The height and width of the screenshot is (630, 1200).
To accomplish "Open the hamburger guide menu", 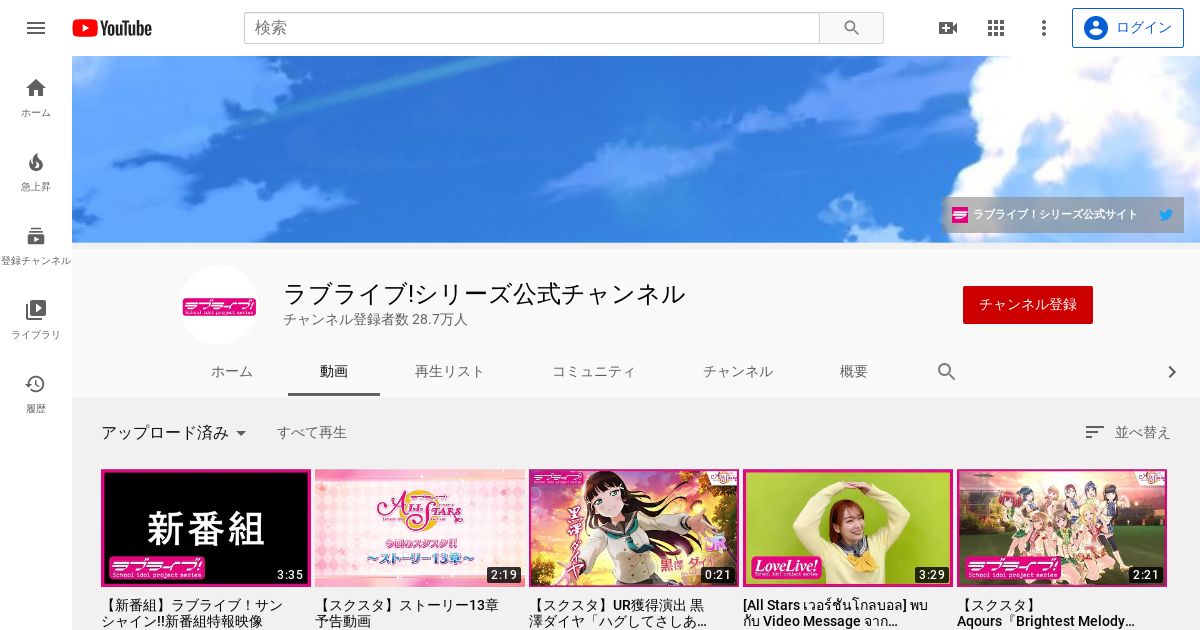I will click(x=36, y=28).
